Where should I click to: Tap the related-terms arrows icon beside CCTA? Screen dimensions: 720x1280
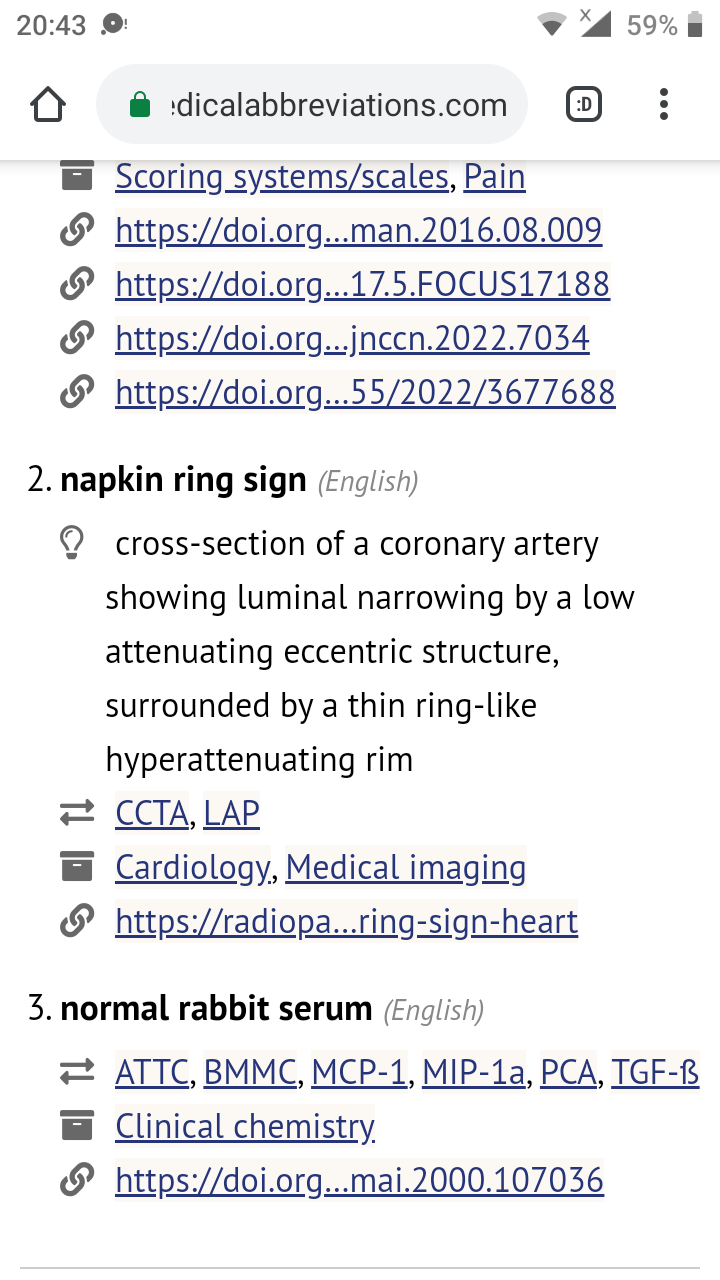(76, 814)
